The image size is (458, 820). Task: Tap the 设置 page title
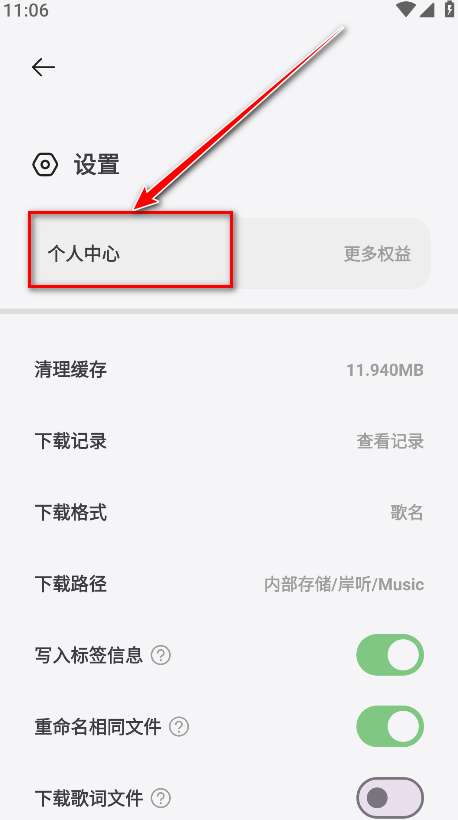pos(96,165)
